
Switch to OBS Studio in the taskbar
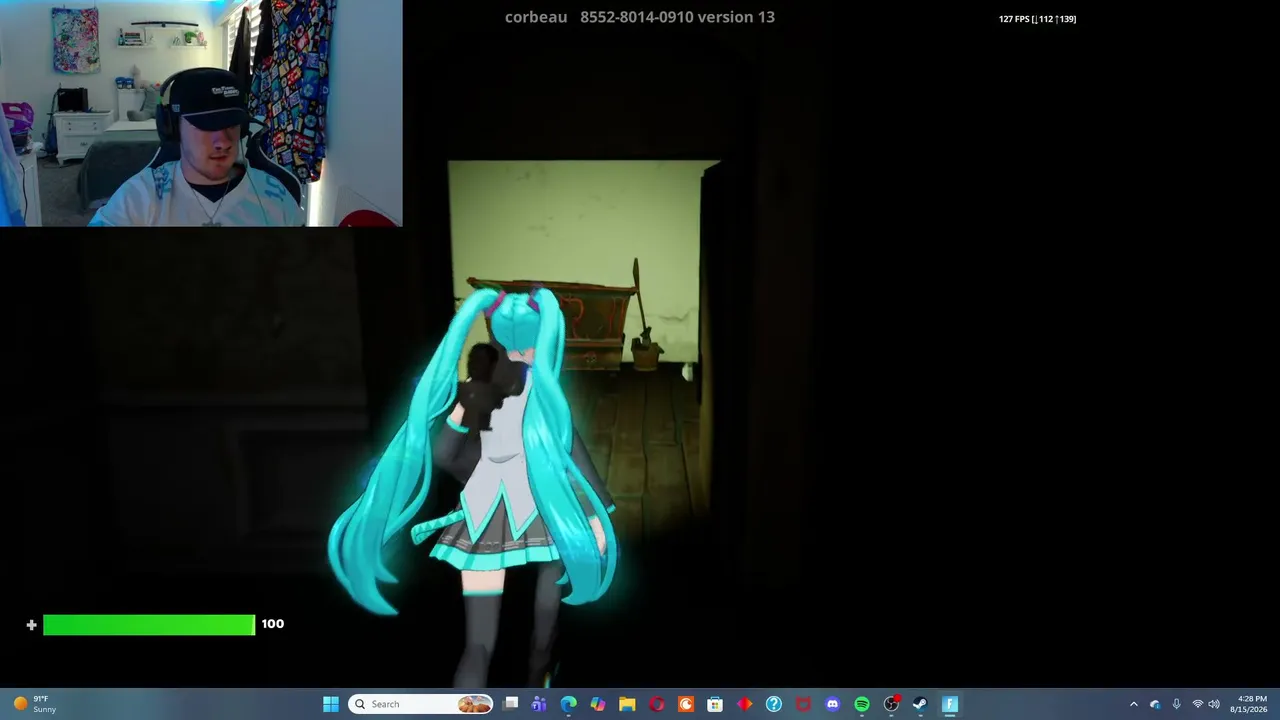(891, 704)
